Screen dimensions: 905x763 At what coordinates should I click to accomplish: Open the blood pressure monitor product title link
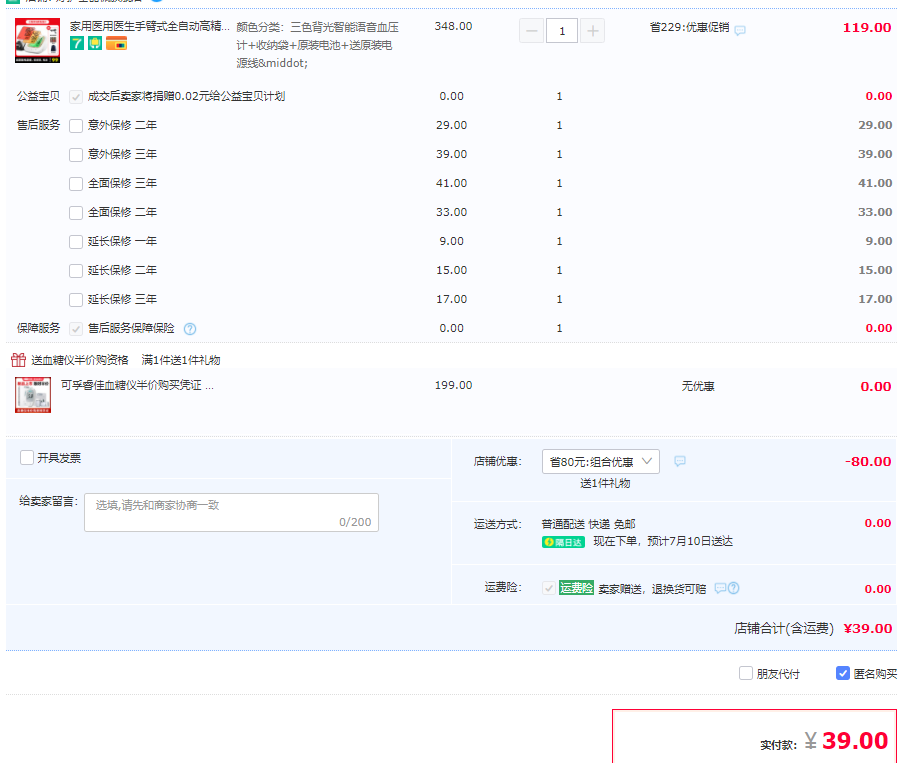point(149,26)
